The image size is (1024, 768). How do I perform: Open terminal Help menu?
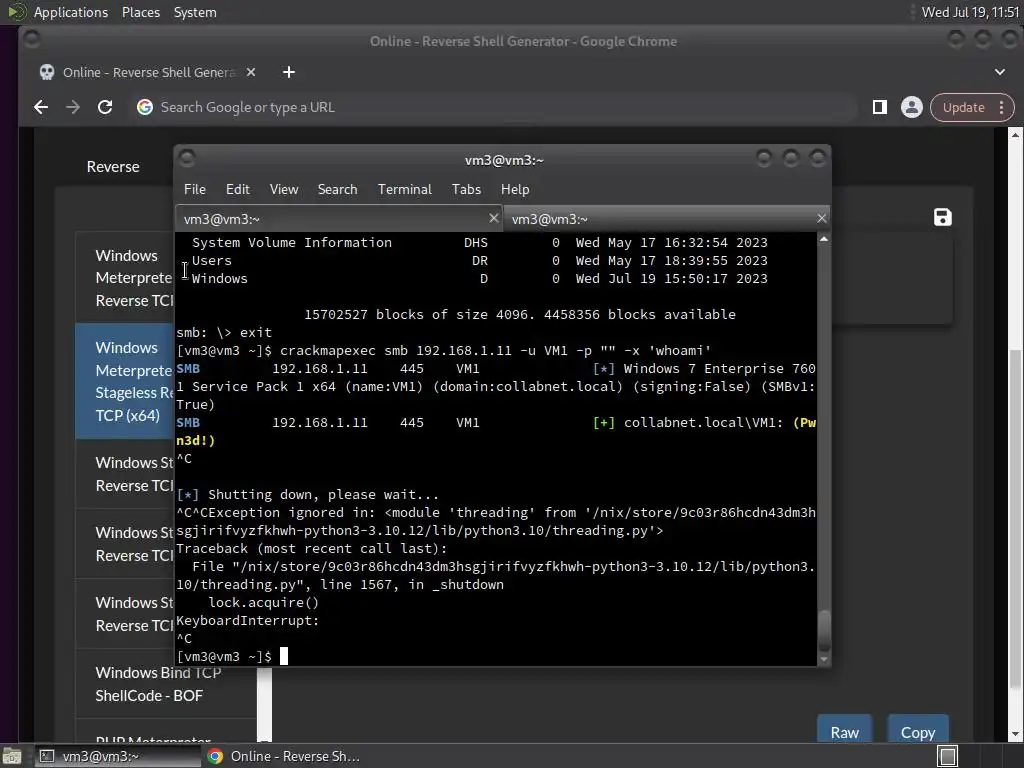coord(515,189)
